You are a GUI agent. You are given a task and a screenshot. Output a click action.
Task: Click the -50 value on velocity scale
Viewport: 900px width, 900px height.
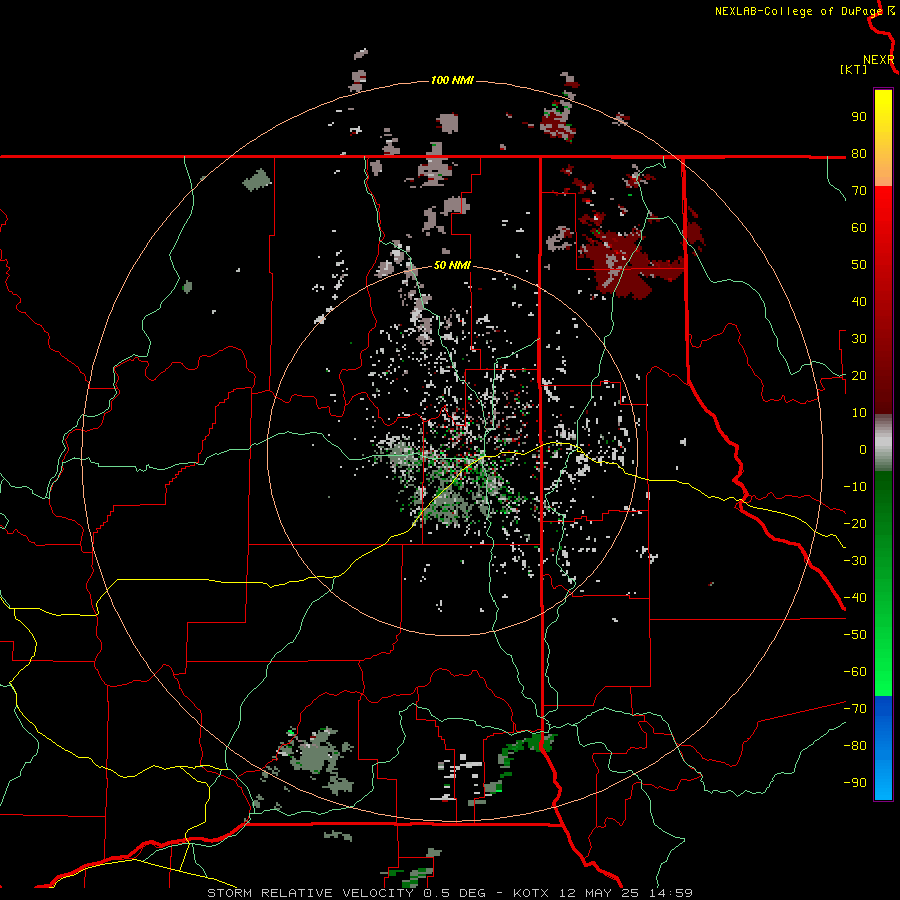coord(855,634)
